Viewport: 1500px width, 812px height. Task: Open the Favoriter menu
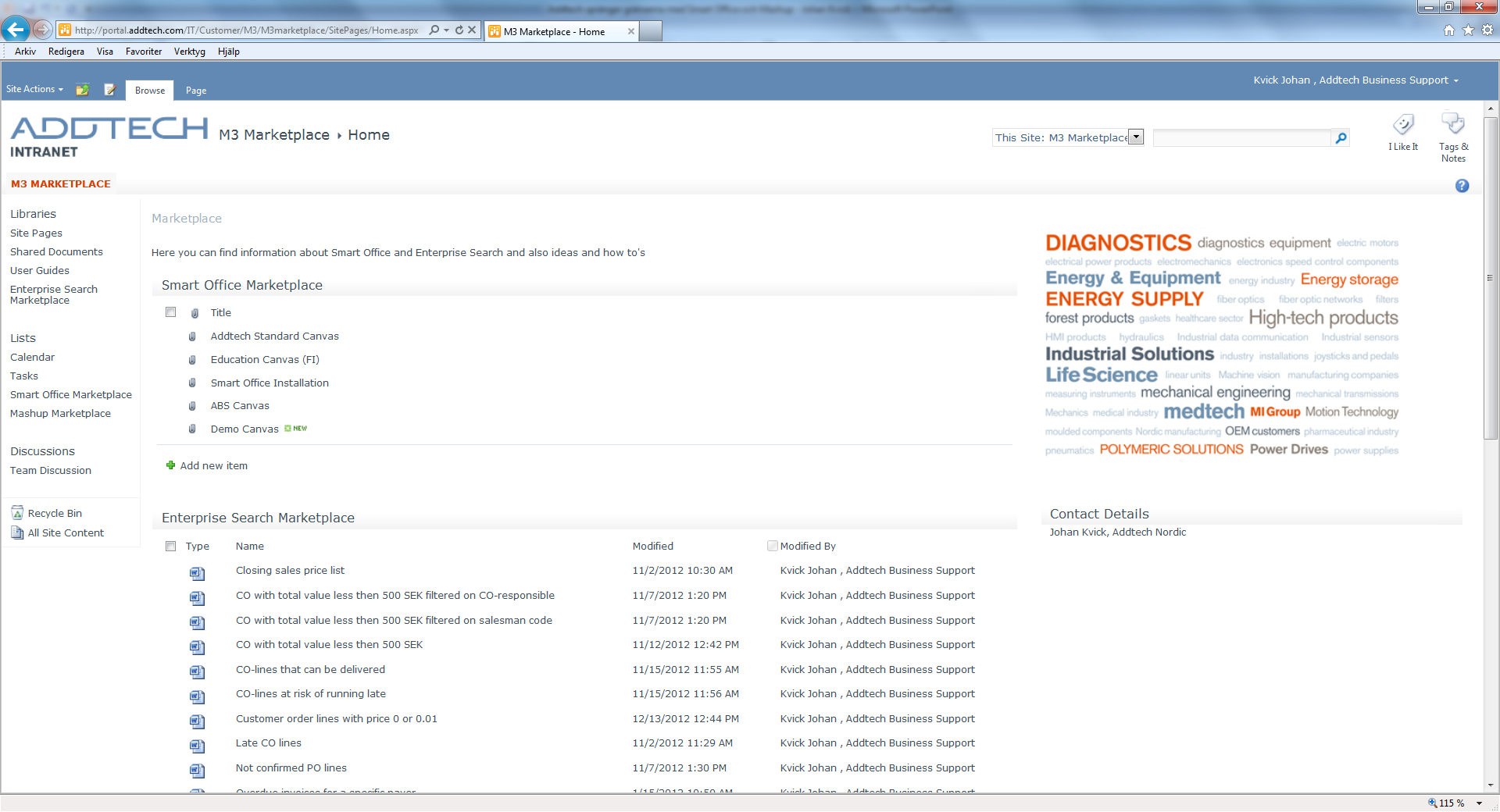click(144, 52)
